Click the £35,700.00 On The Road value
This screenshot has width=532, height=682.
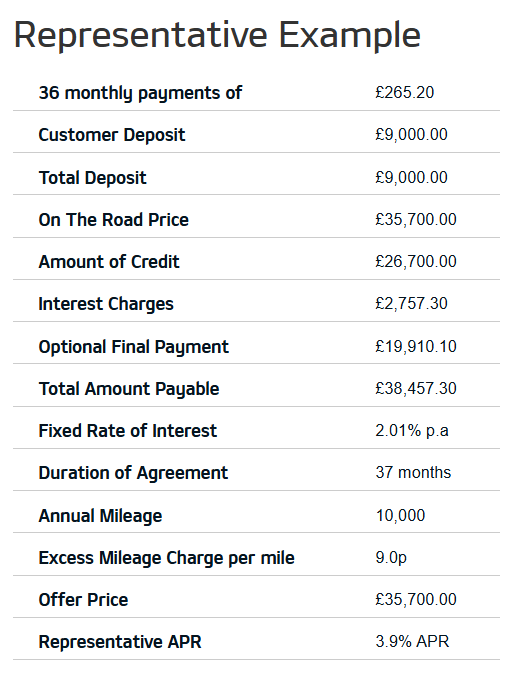[416, 219]
